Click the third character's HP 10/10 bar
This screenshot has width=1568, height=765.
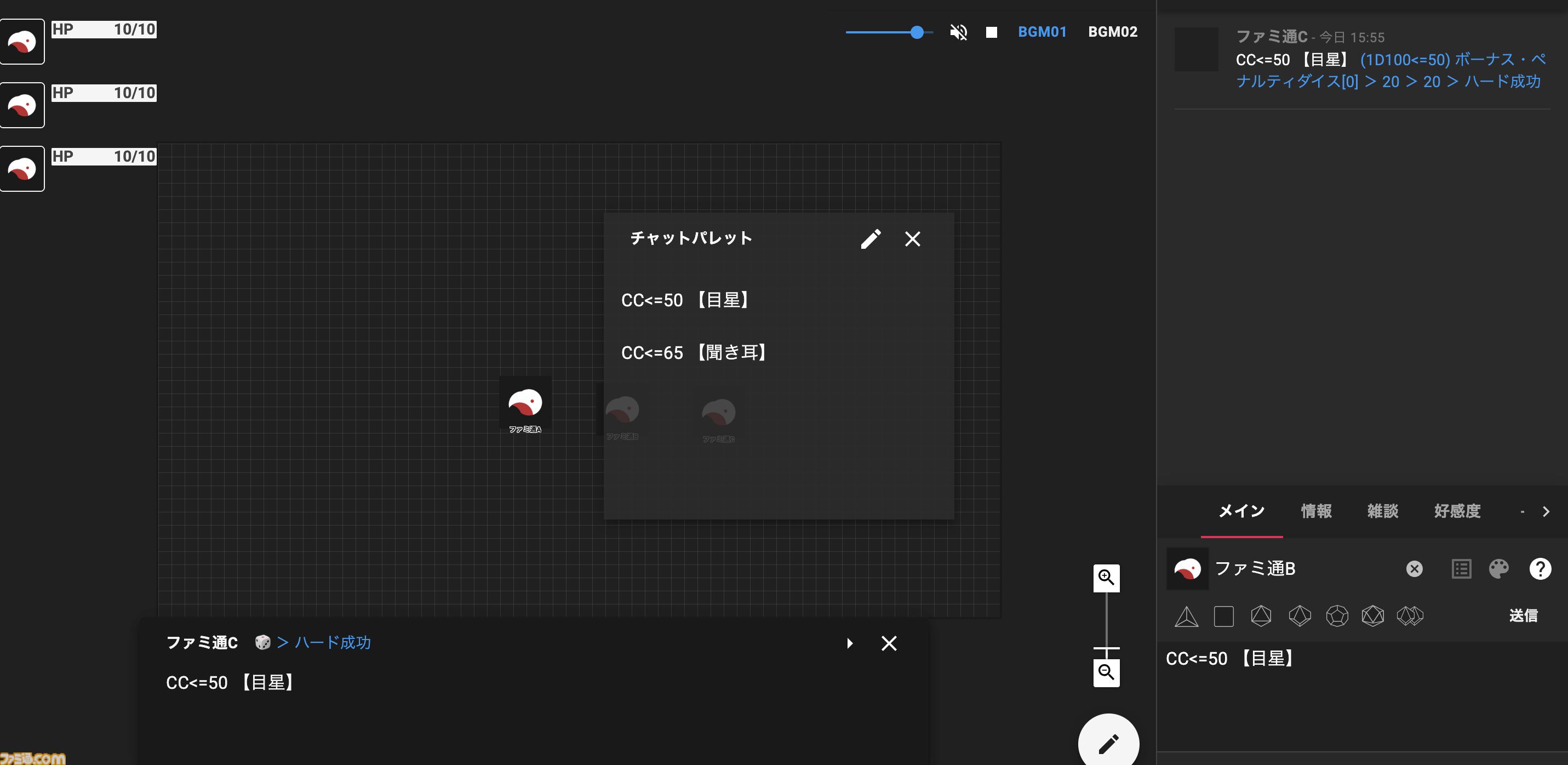(104, 157)
